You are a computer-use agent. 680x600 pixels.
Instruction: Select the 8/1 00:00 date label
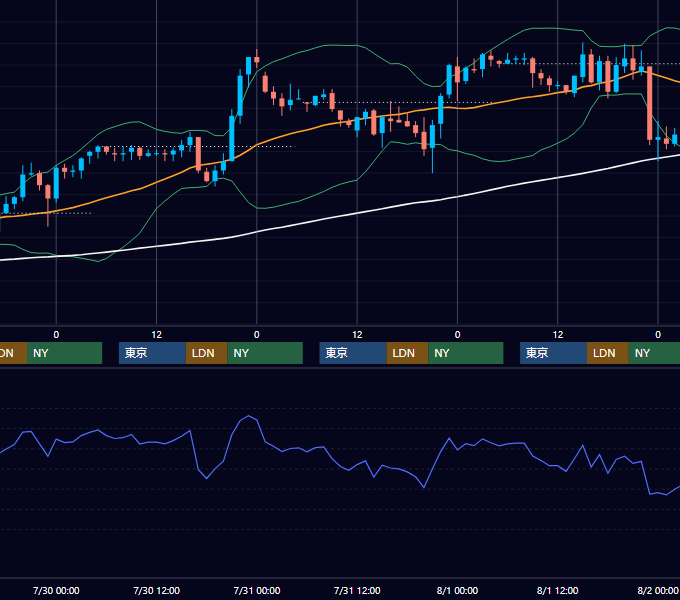click(457, 590)
